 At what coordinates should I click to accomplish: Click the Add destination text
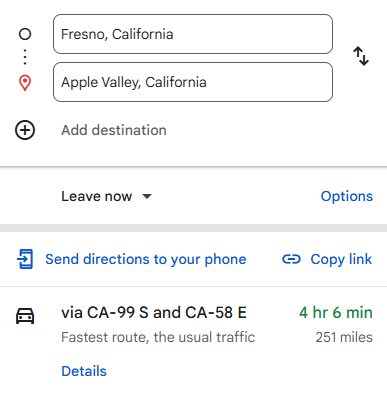coord(114,130)
